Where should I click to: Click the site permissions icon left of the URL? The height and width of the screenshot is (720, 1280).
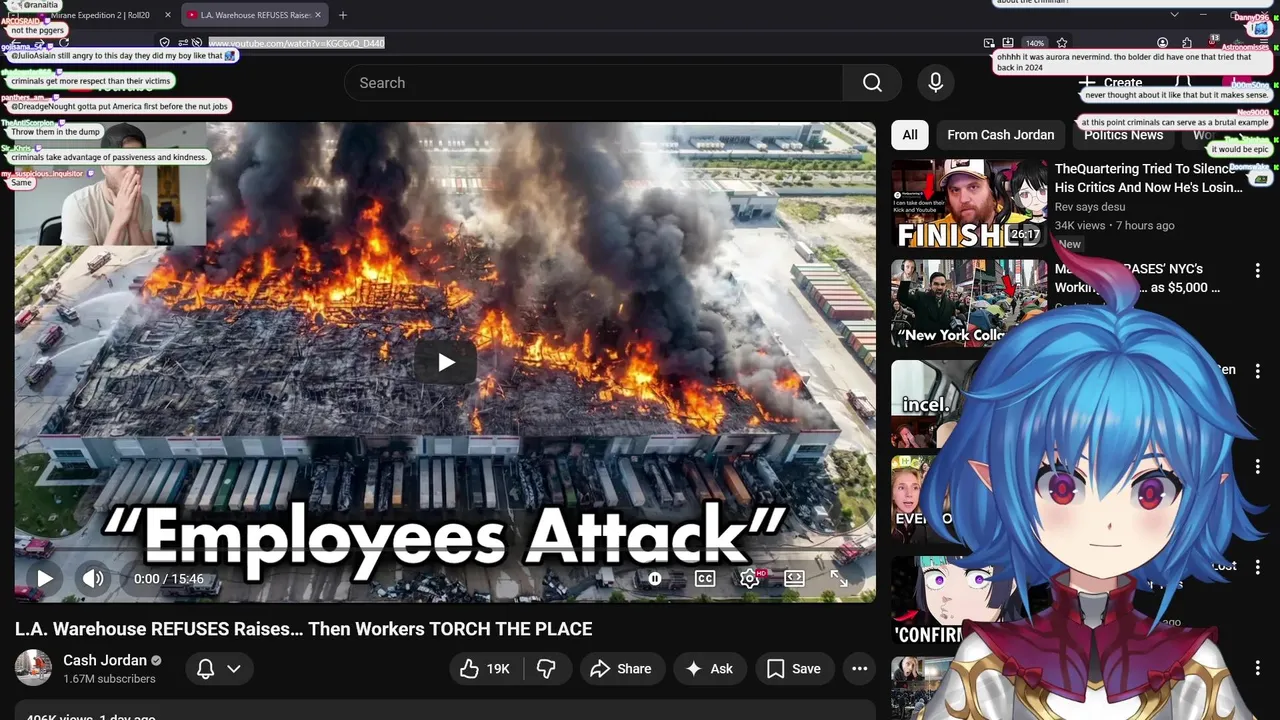pyautogui.click(x=184, y=43)
